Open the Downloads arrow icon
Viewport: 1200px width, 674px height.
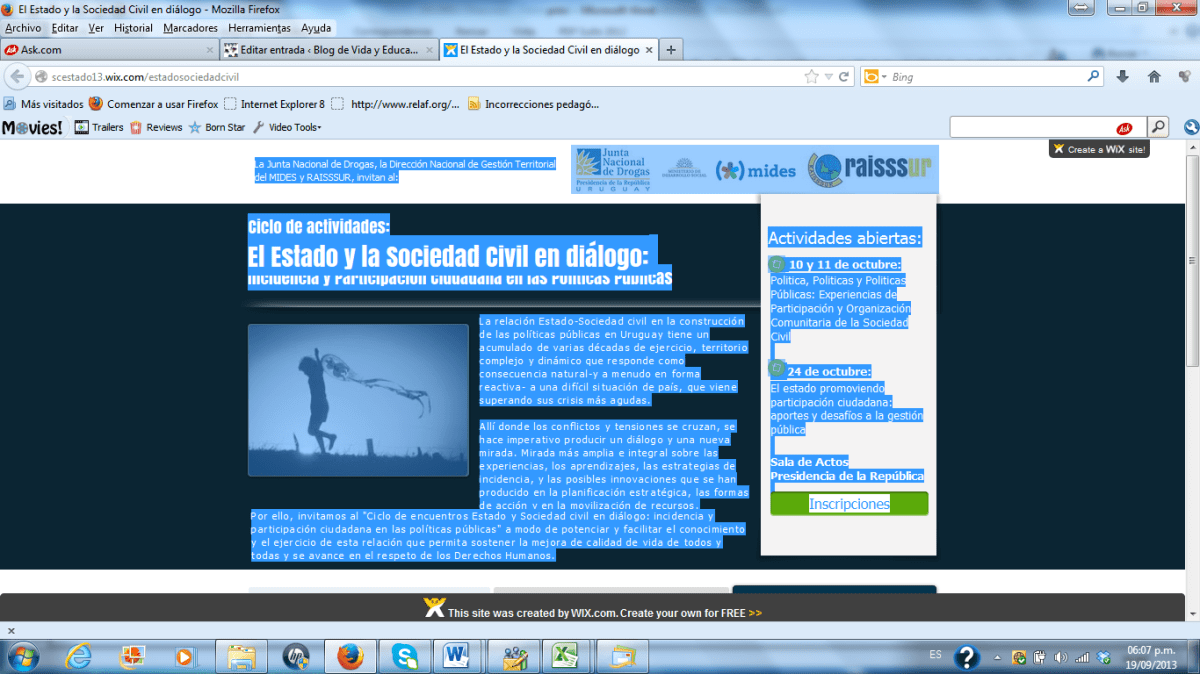click(1122, 77)
